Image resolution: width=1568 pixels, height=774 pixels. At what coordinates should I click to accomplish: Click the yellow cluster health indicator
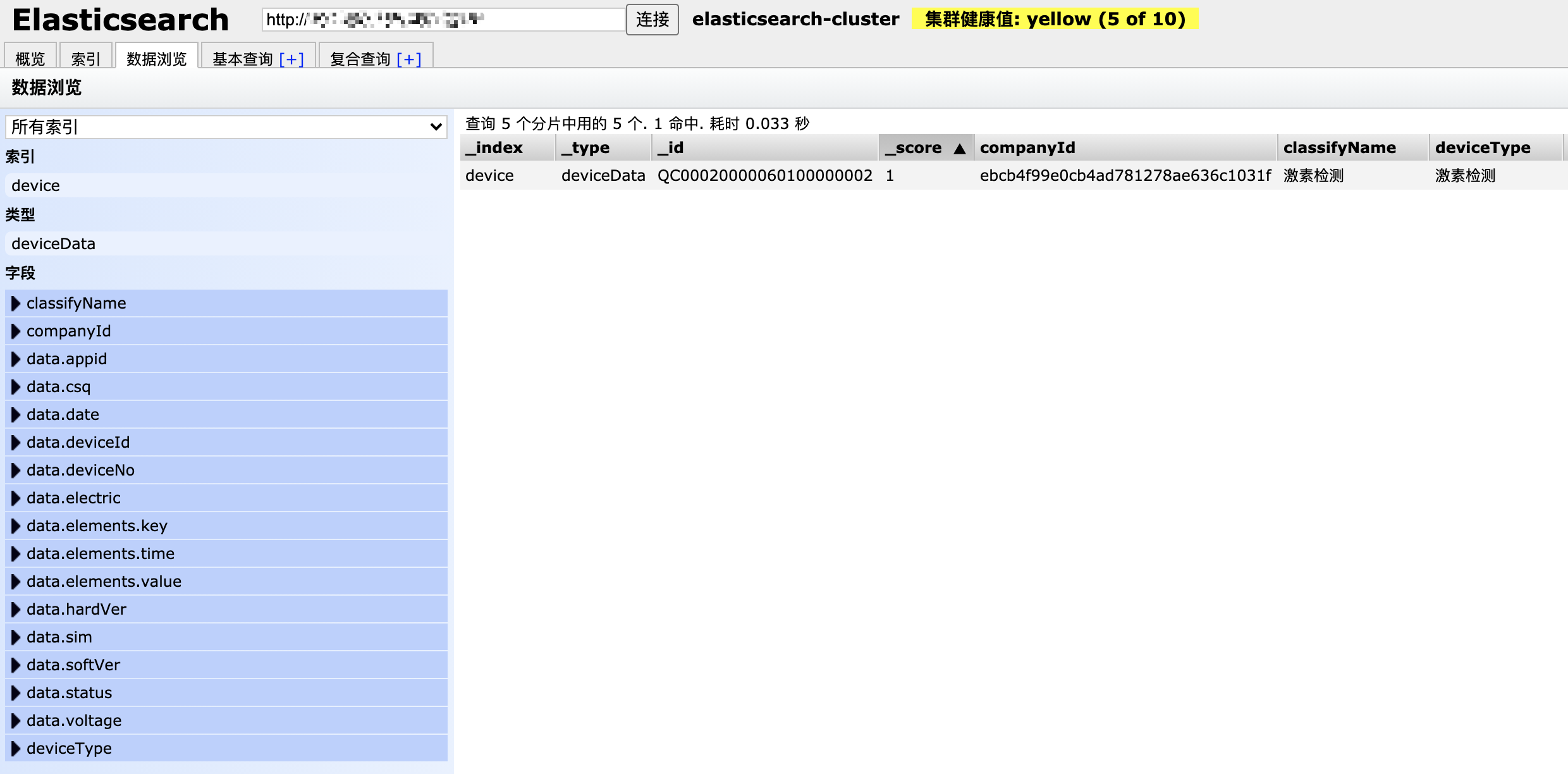pos(1055,19)
